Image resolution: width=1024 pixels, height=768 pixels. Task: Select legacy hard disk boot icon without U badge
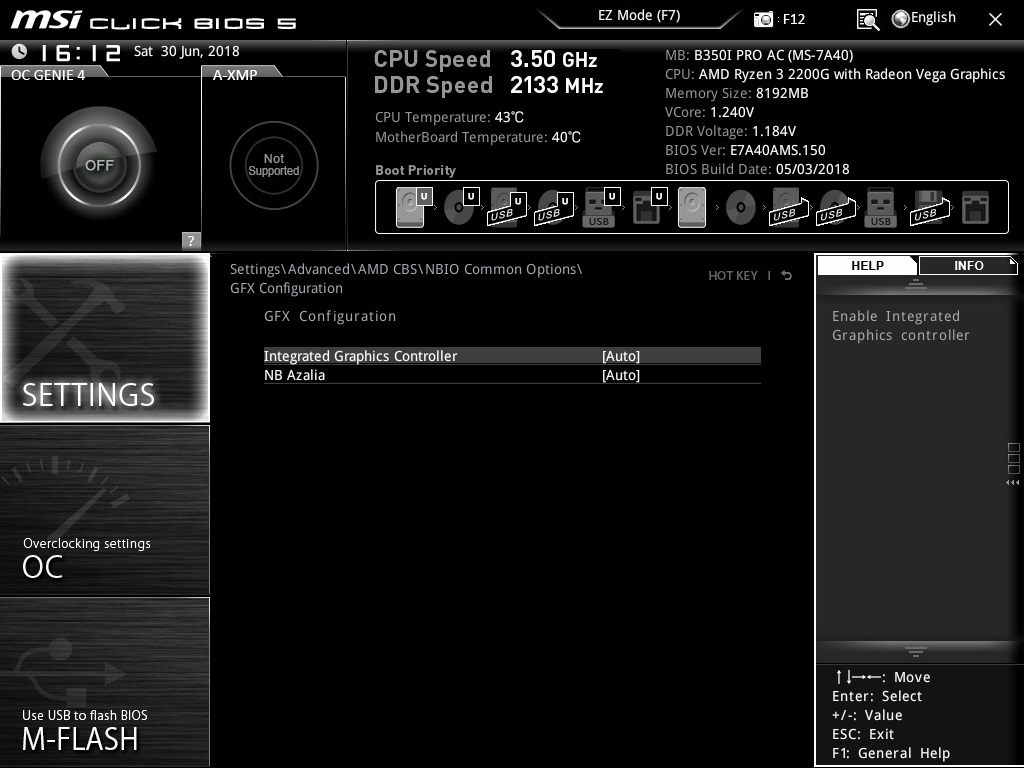point(692,208)
